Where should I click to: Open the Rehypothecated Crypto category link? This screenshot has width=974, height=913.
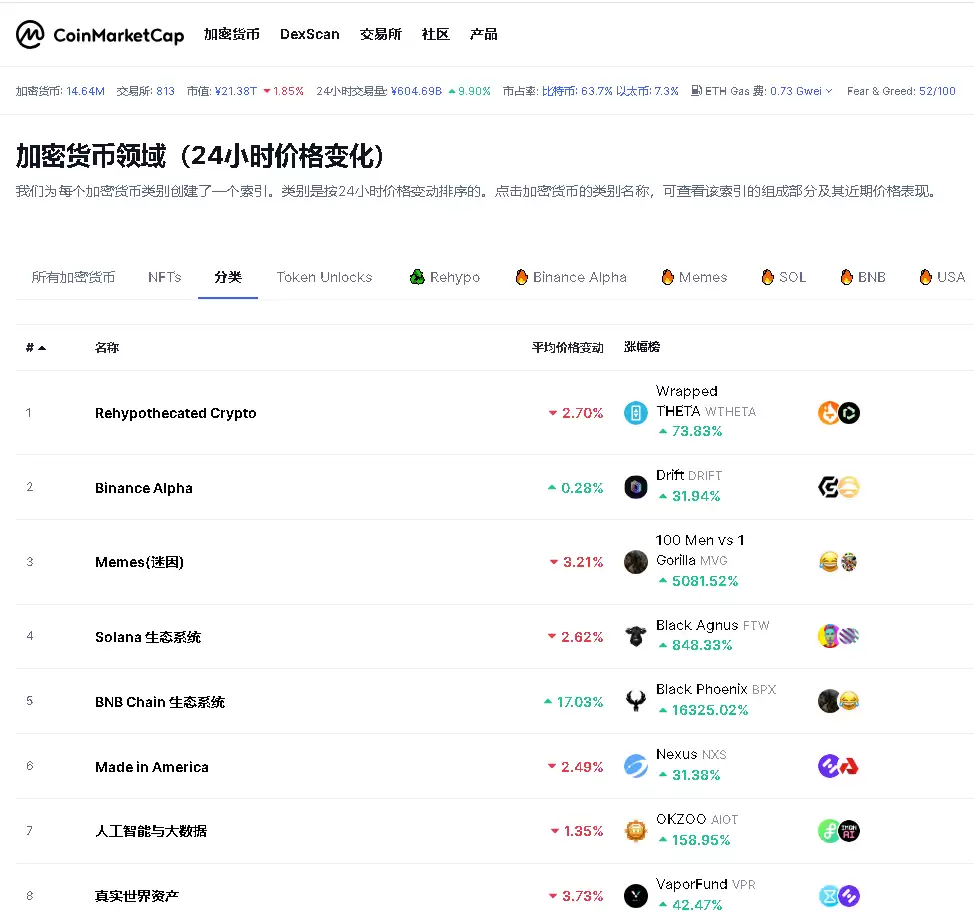point(175,412)
